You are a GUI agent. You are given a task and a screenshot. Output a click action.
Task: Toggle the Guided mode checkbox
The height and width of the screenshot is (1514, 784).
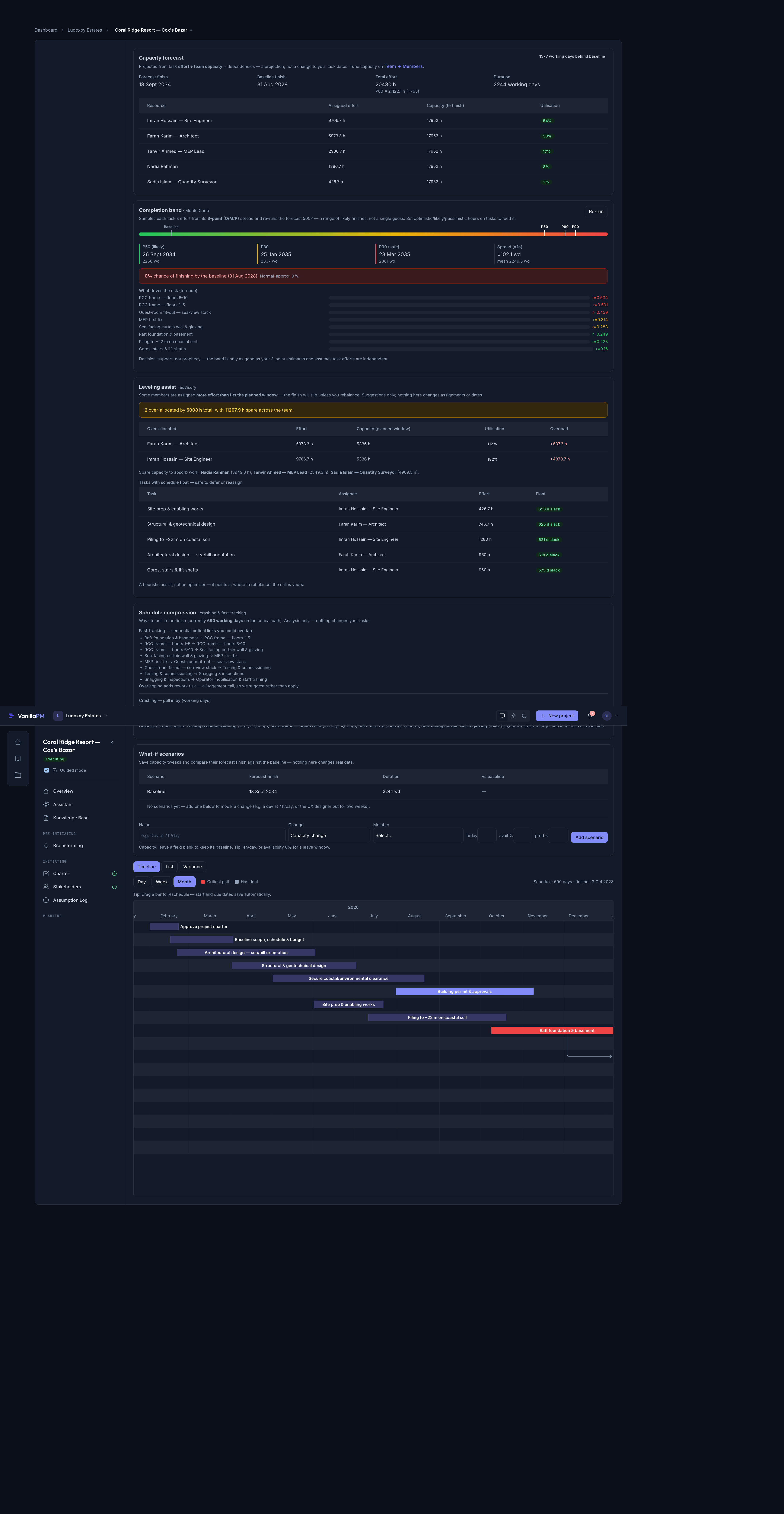click(47, 770)
